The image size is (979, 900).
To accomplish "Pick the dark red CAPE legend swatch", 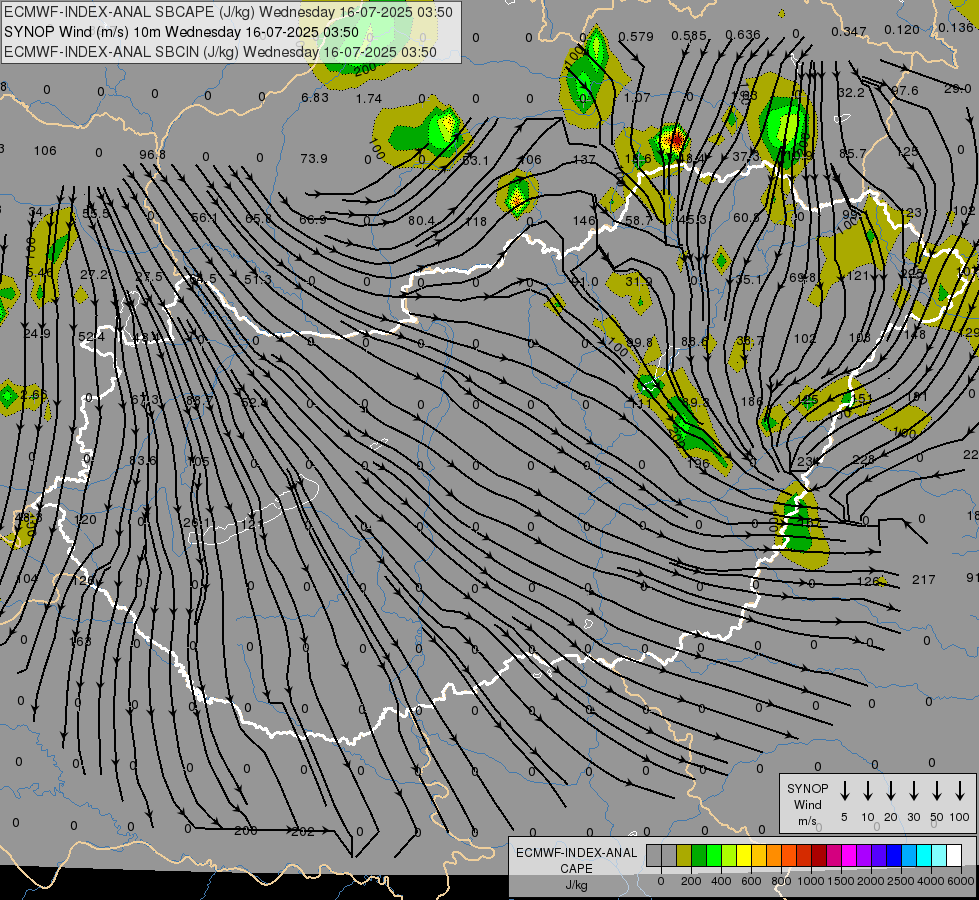I will point(819,855).
